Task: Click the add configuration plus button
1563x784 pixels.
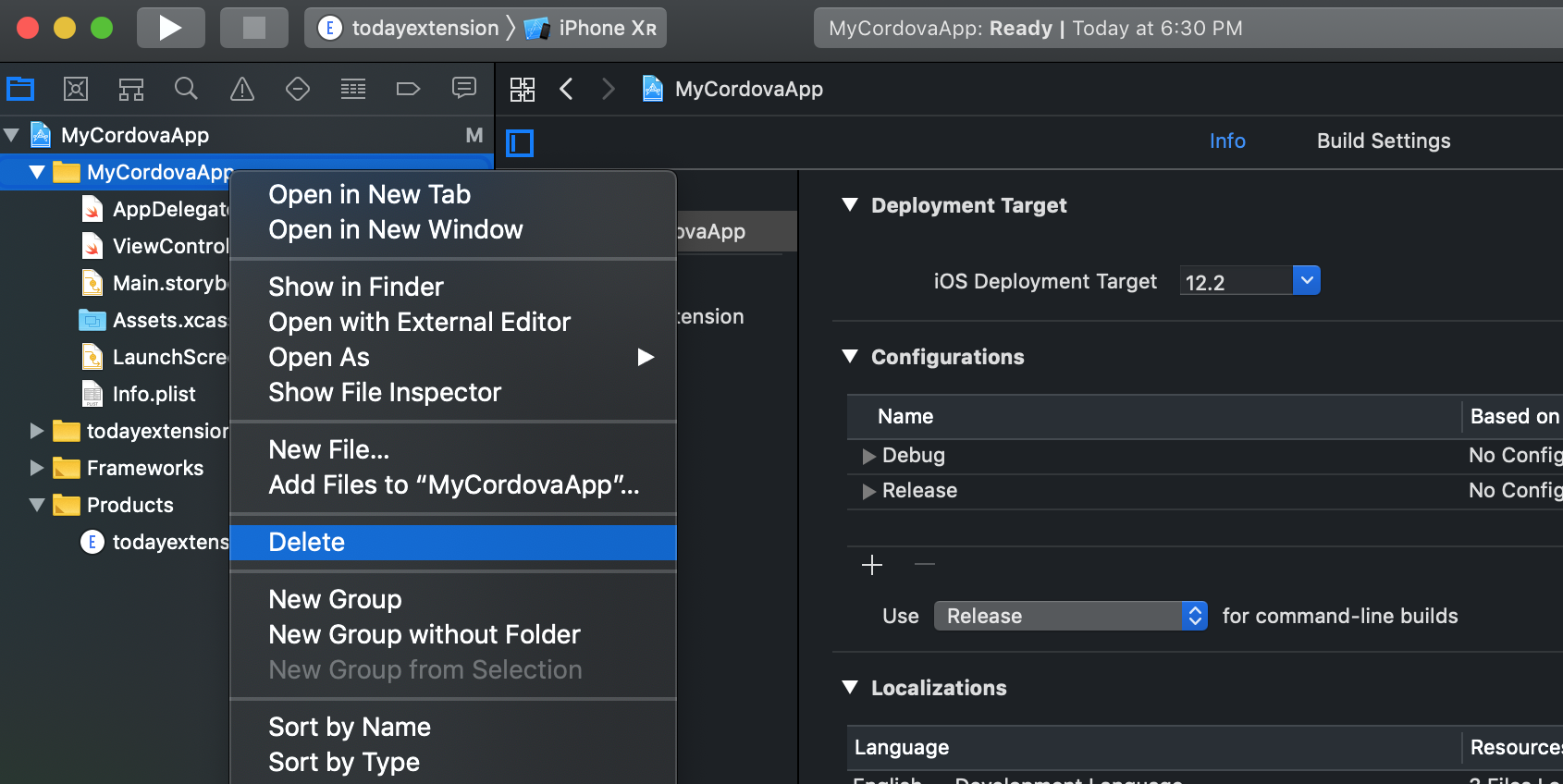Action: 872,565
